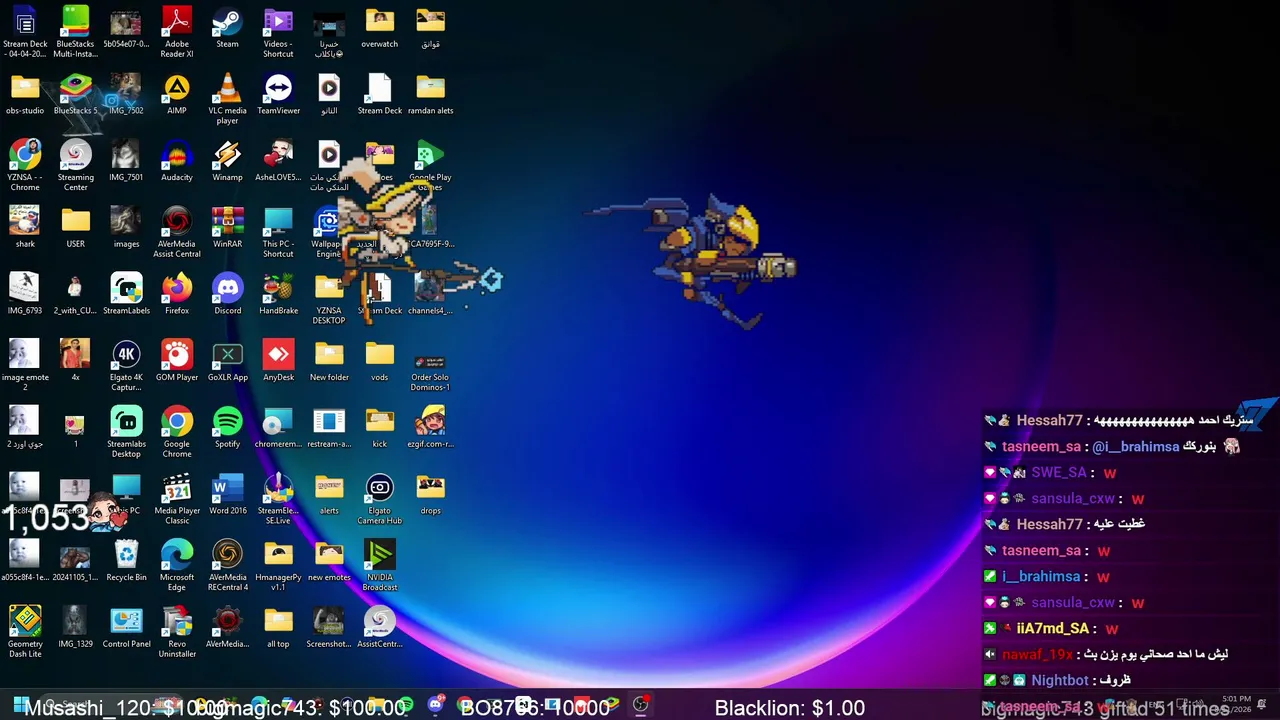1280x720 pixels.
Task: Select the new emotes folder
Action: click(x=328, y=561)
